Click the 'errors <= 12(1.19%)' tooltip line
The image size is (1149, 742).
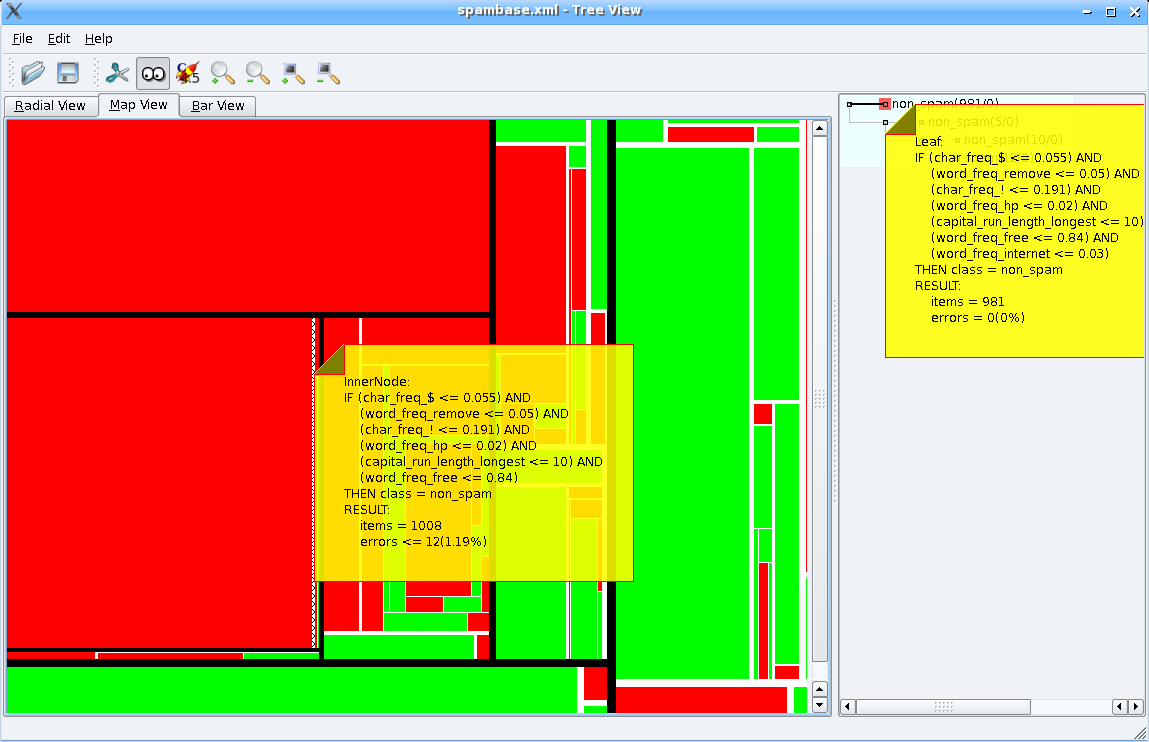pos(424,542)
